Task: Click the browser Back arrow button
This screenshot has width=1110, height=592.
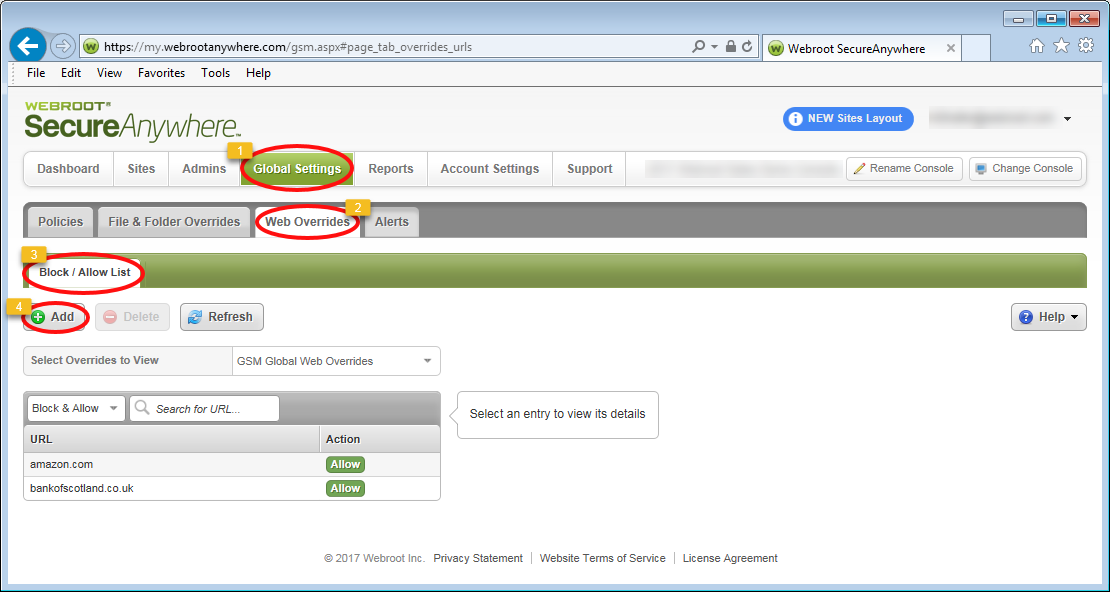Action: (x=28, y=47)
